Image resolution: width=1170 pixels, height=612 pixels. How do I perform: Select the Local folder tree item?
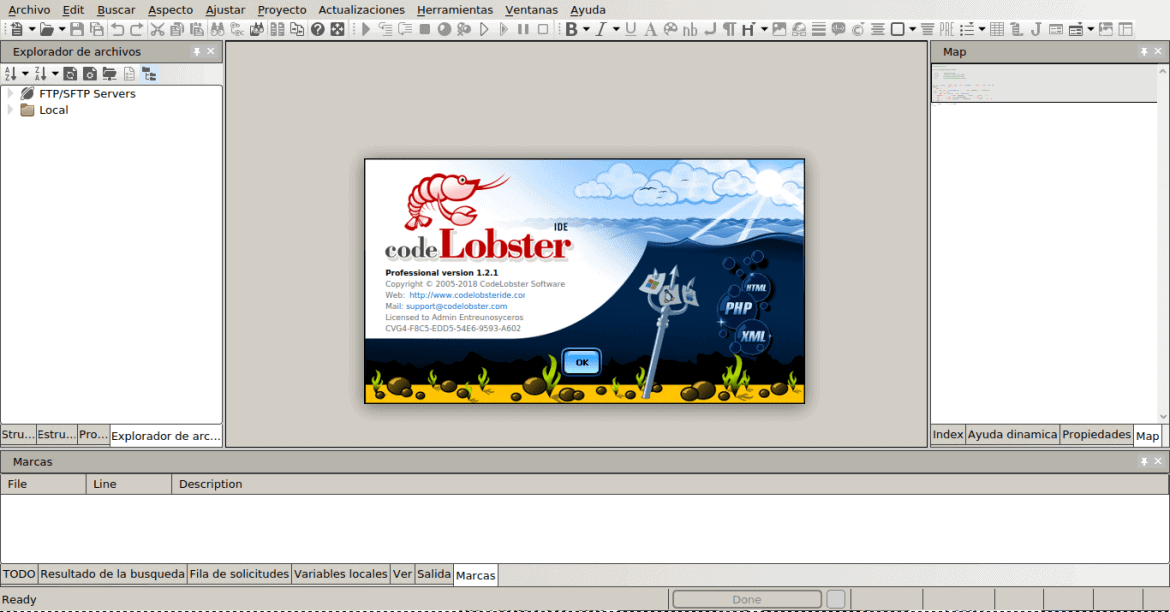tap(54, 110)
